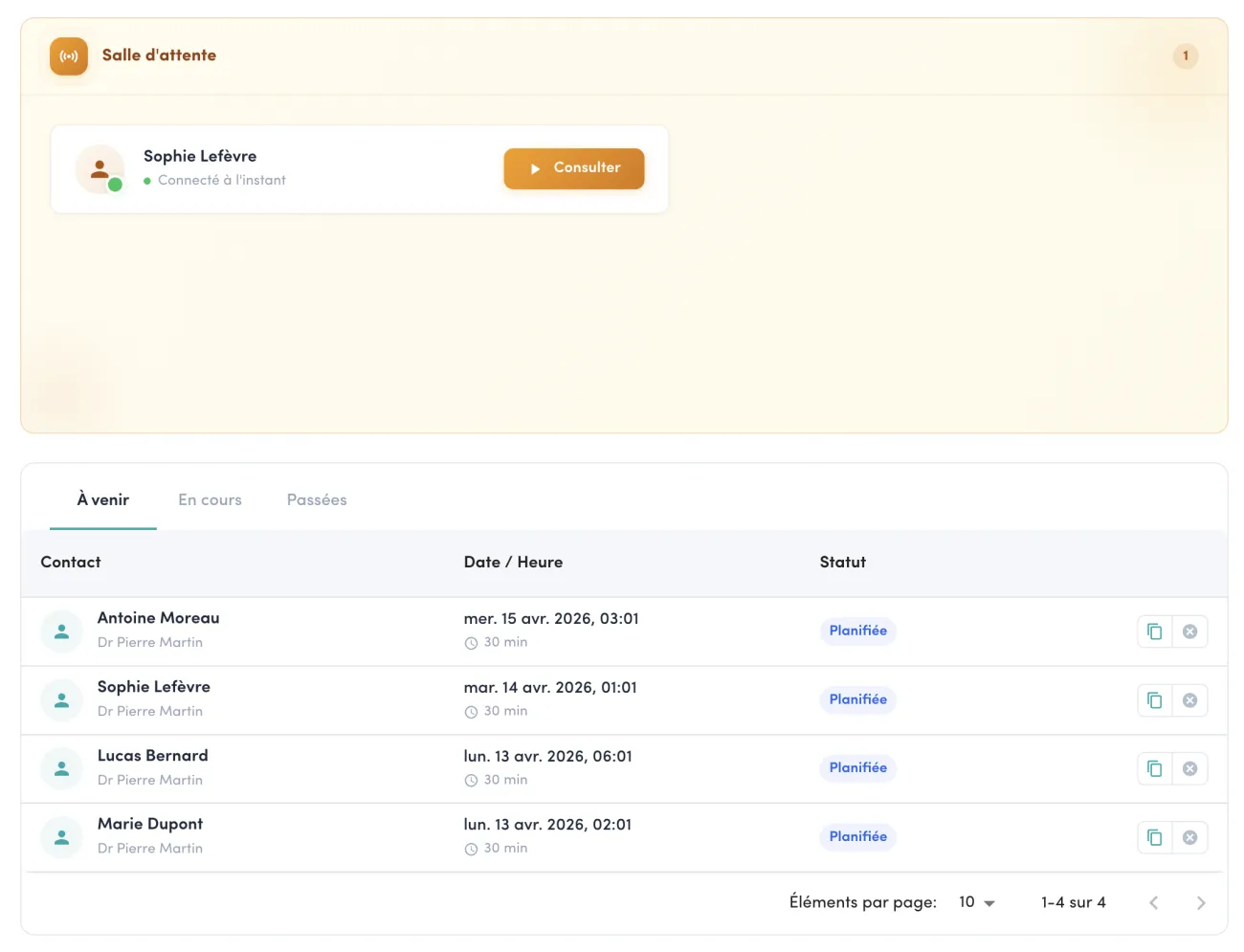Click the Salle d'attente heading
The height and width of the screenshot is (952, 1244).
coord(159,55)
